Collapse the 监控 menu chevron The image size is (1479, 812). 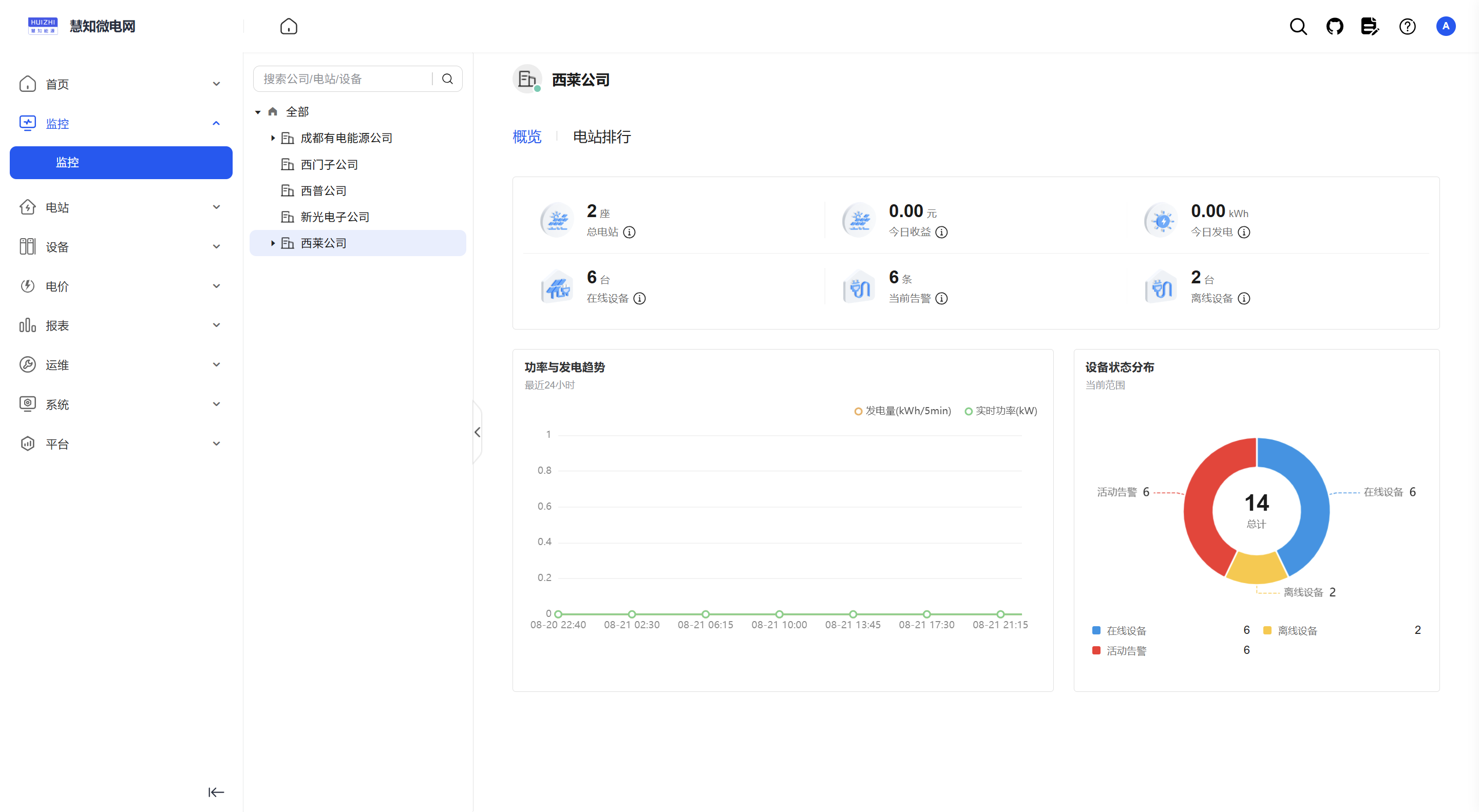[x=216, y=123]
